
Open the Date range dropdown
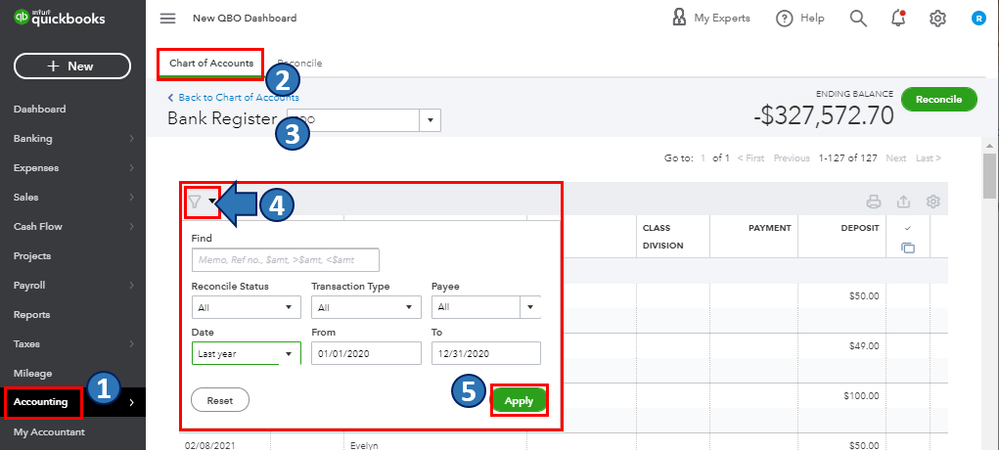point(246,353)
